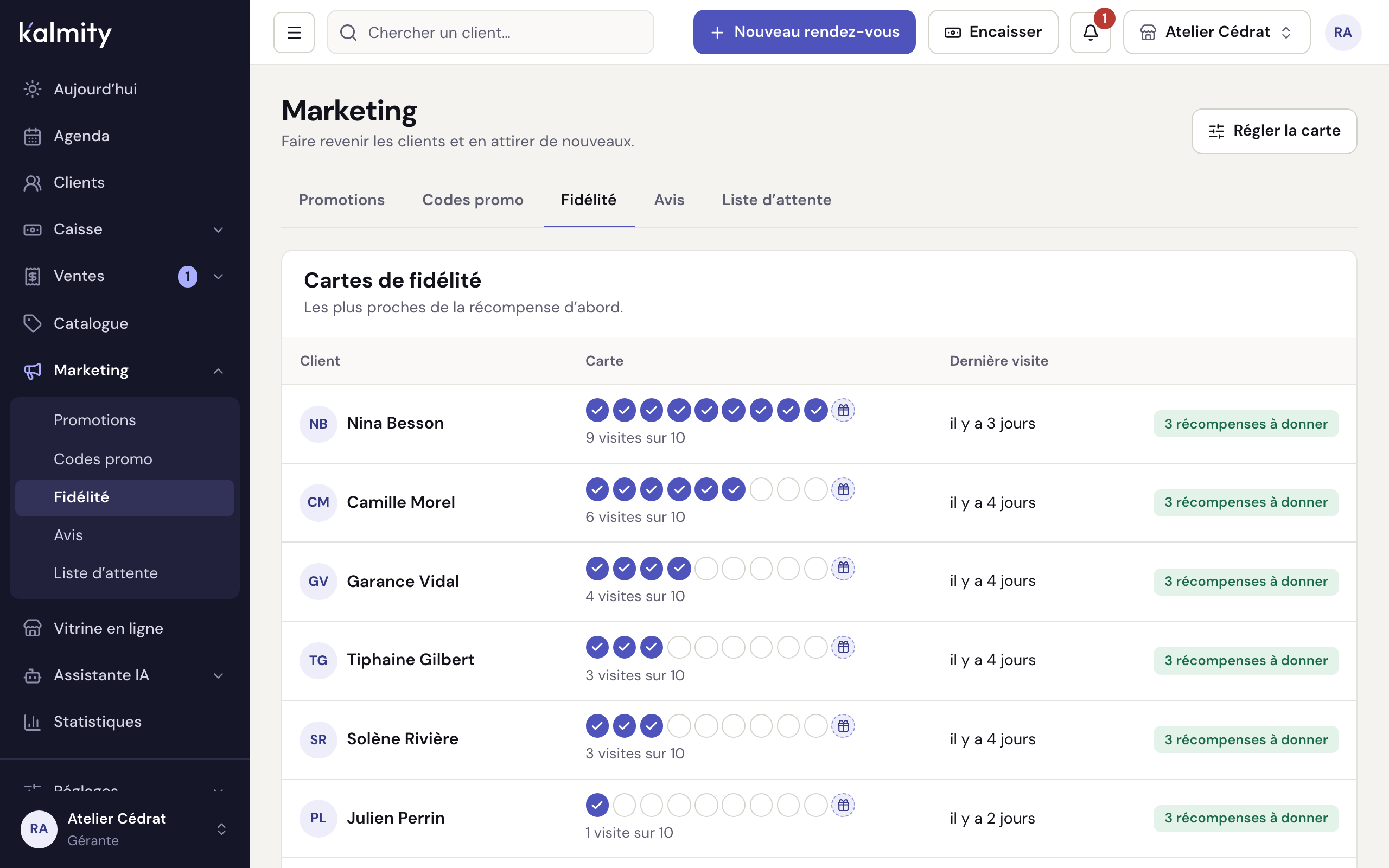
Task: Select the Catalogue tag icon
Action: click(x=32, y=323)
